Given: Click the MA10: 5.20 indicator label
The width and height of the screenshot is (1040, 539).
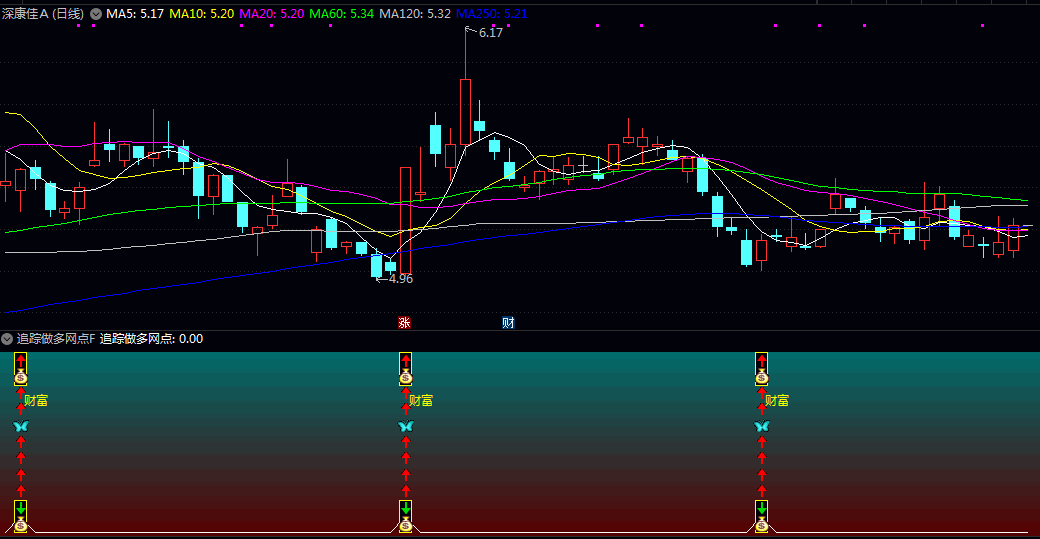Looking at the screenshot, I should [202, 13].
